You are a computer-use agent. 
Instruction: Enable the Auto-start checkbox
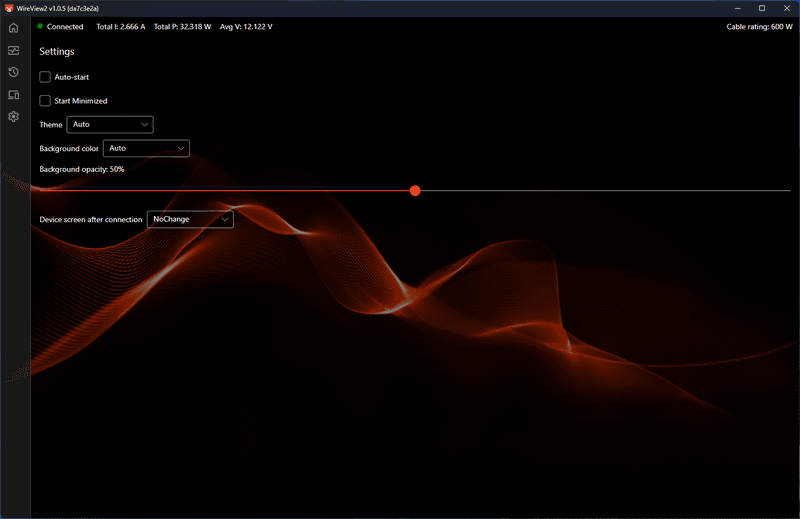[x=45, y=77]
